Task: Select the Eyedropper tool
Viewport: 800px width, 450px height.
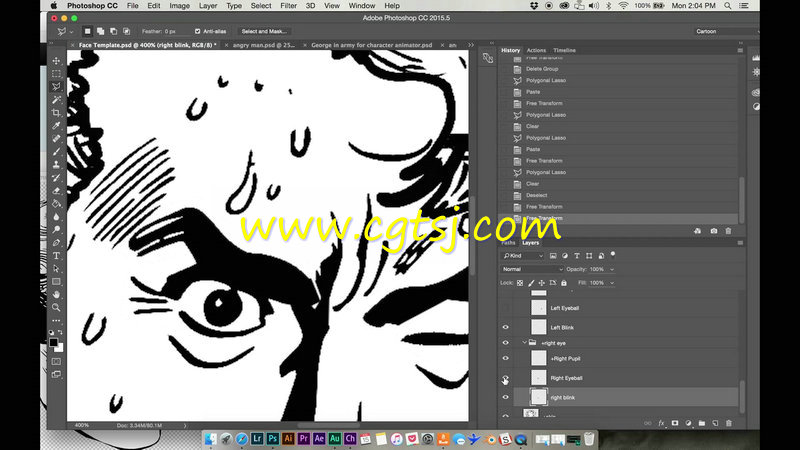Action: pyautogui.click(x=56, y=126)
